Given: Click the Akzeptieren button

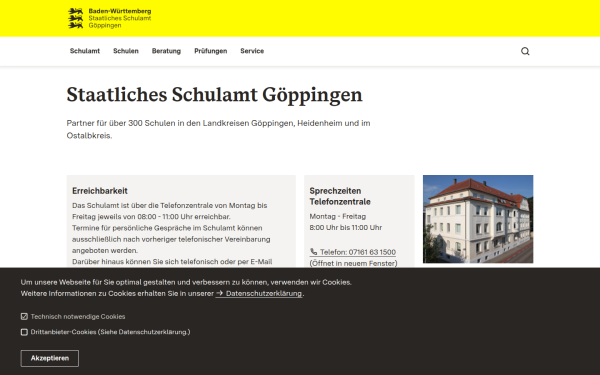Looking at the screenshot, I should 50,358.
